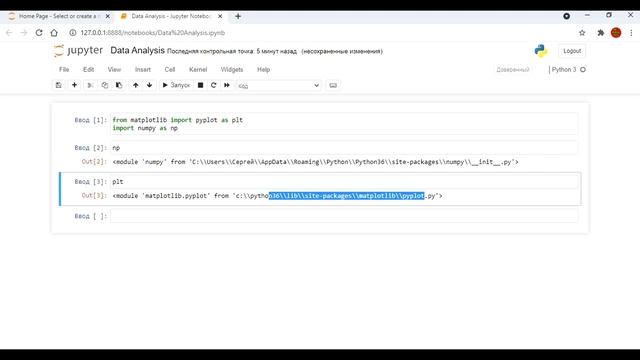Image resolution: width=640 pixels, height=360 pixels.
Task: Open command palette keyboard icon
Action: coord(333,85)
